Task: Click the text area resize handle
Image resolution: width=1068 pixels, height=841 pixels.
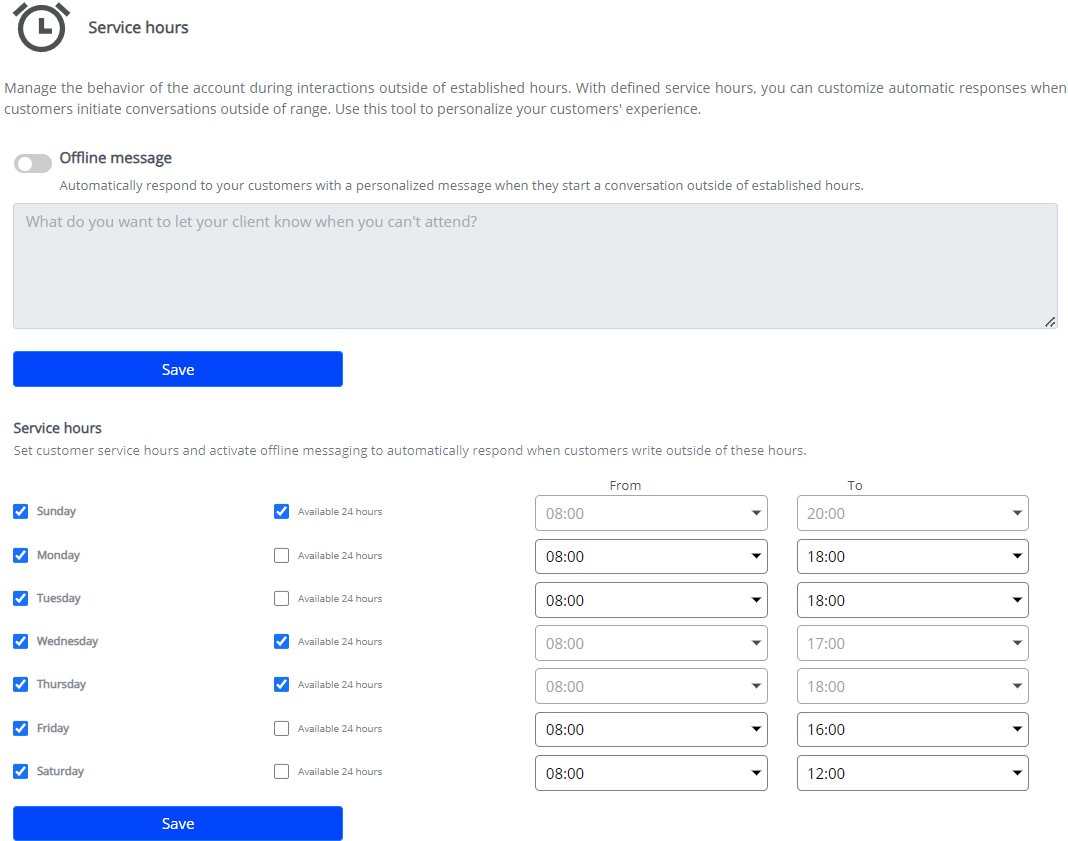Action: 1050,322
